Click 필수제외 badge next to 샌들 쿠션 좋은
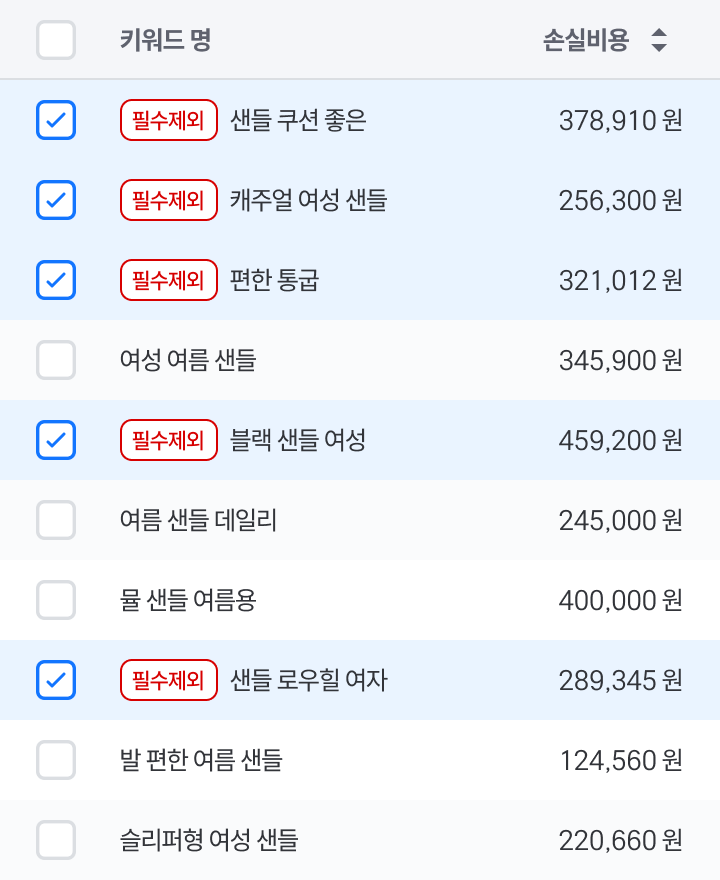 tap(169, 120)
